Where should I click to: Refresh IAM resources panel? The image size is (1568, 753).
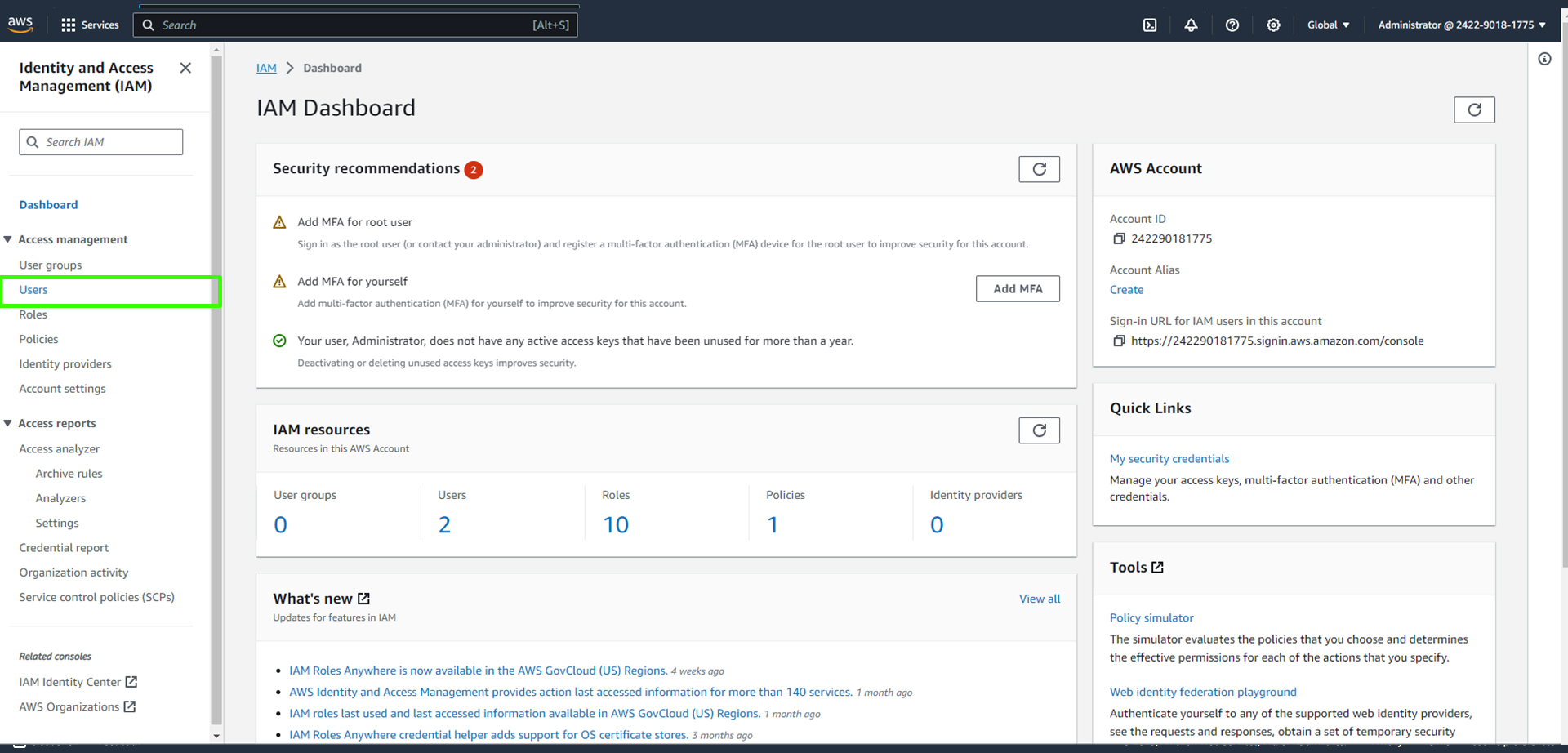pyautogui.click(x=1039, y=430)
